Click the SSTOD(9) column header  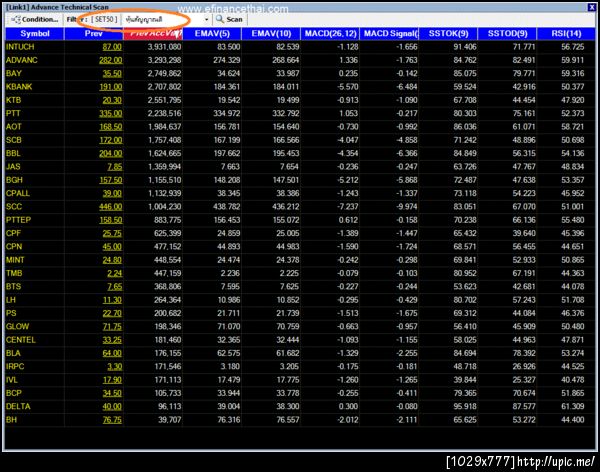(x=507, y=34)
